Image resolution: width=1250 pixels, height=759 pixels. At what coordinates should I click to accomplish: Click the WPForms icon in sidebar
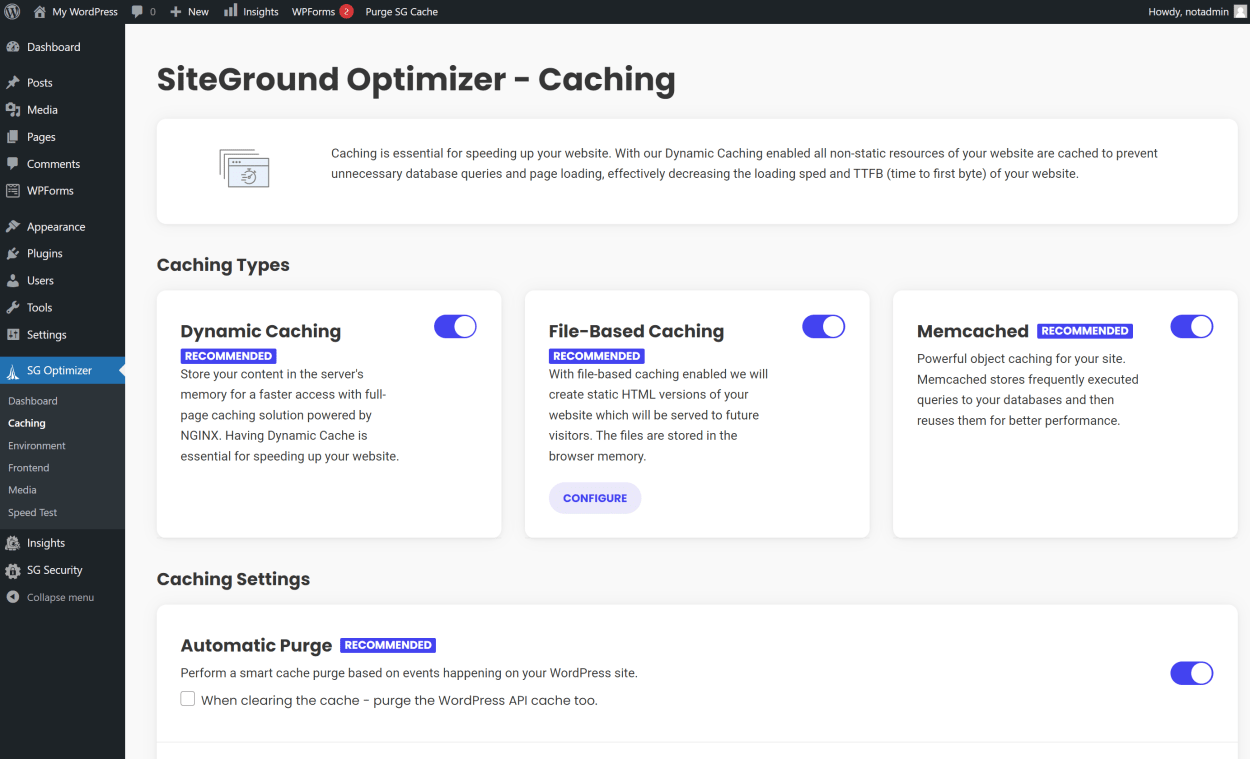[x=13, y=191]
